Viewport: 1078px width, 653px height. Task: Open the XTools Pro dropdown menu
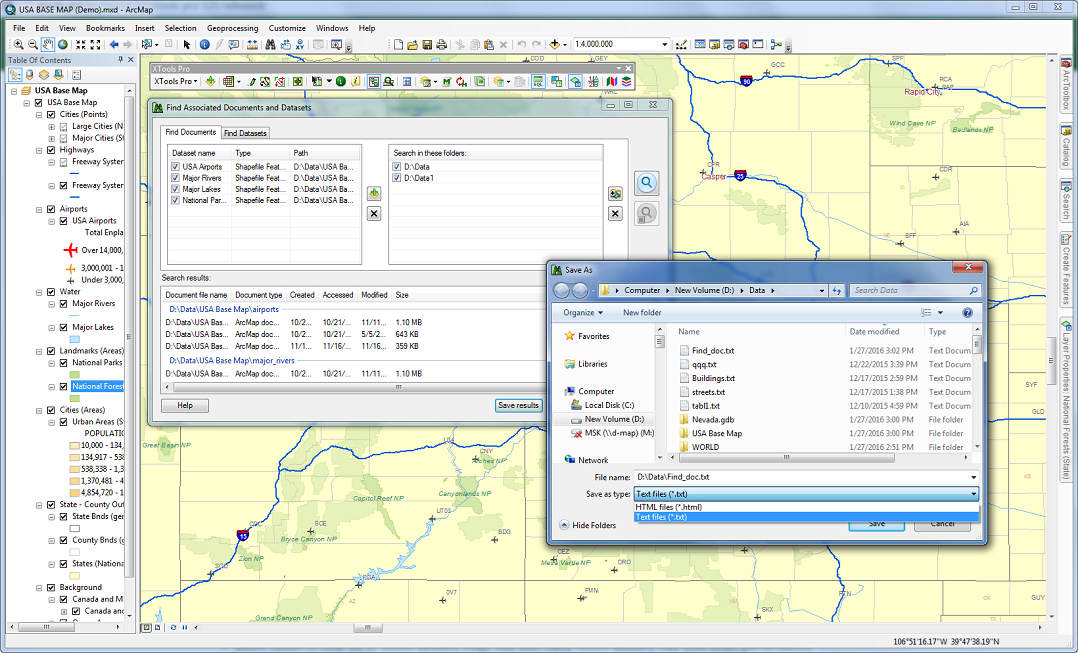coord(176,82)
